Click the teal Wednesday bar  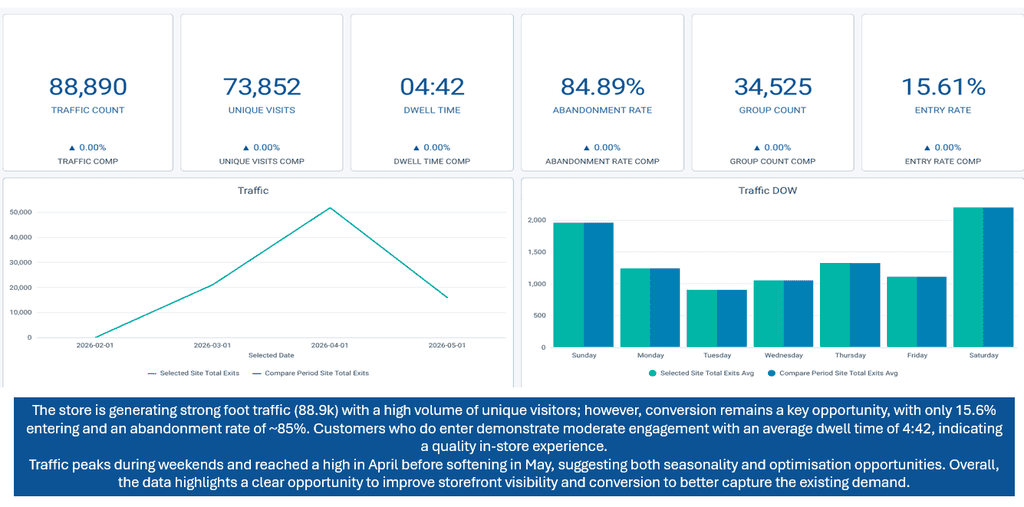[769, 314]
